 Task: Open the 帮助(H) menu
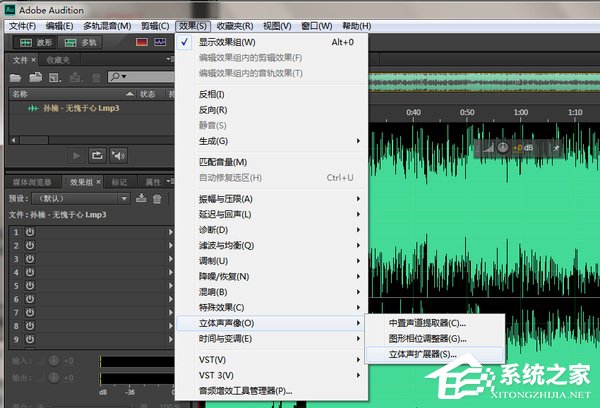coord(357,26)
